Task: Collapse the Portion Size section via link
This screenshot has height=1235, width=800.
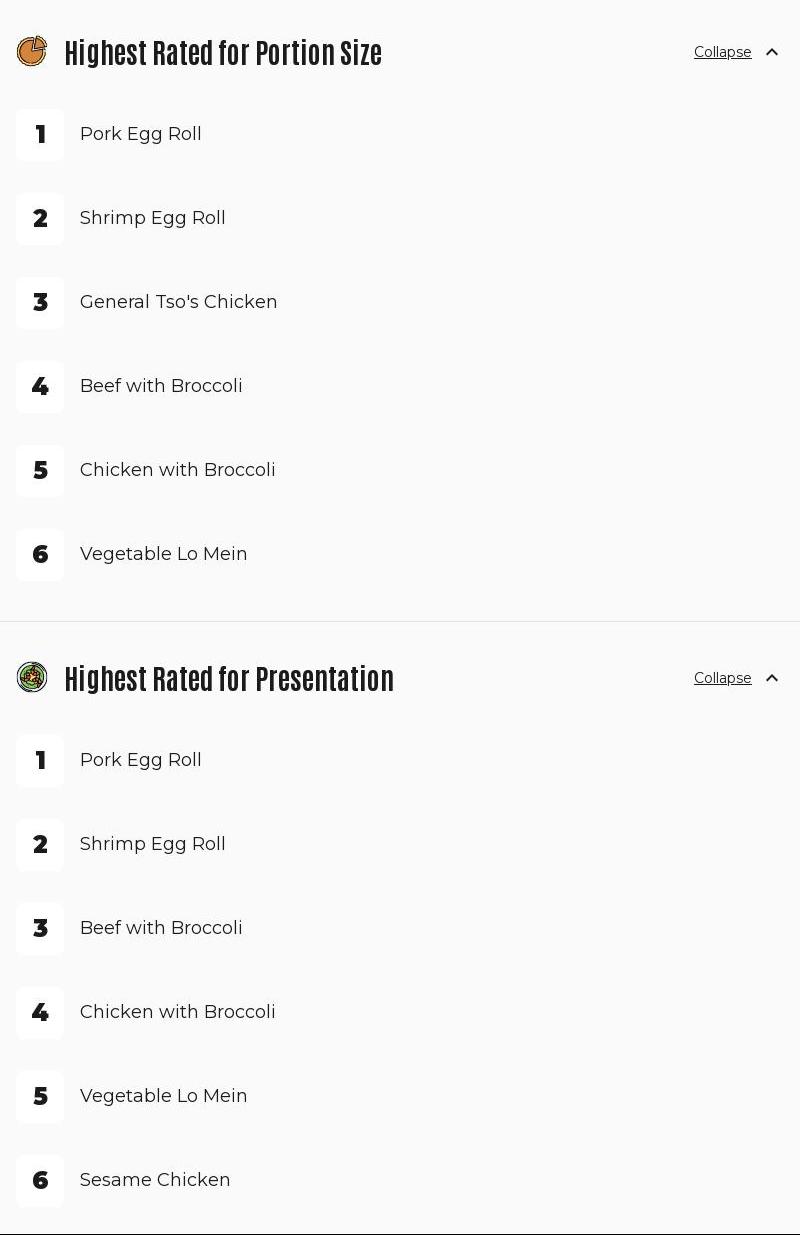Action: tap(722, 52)
